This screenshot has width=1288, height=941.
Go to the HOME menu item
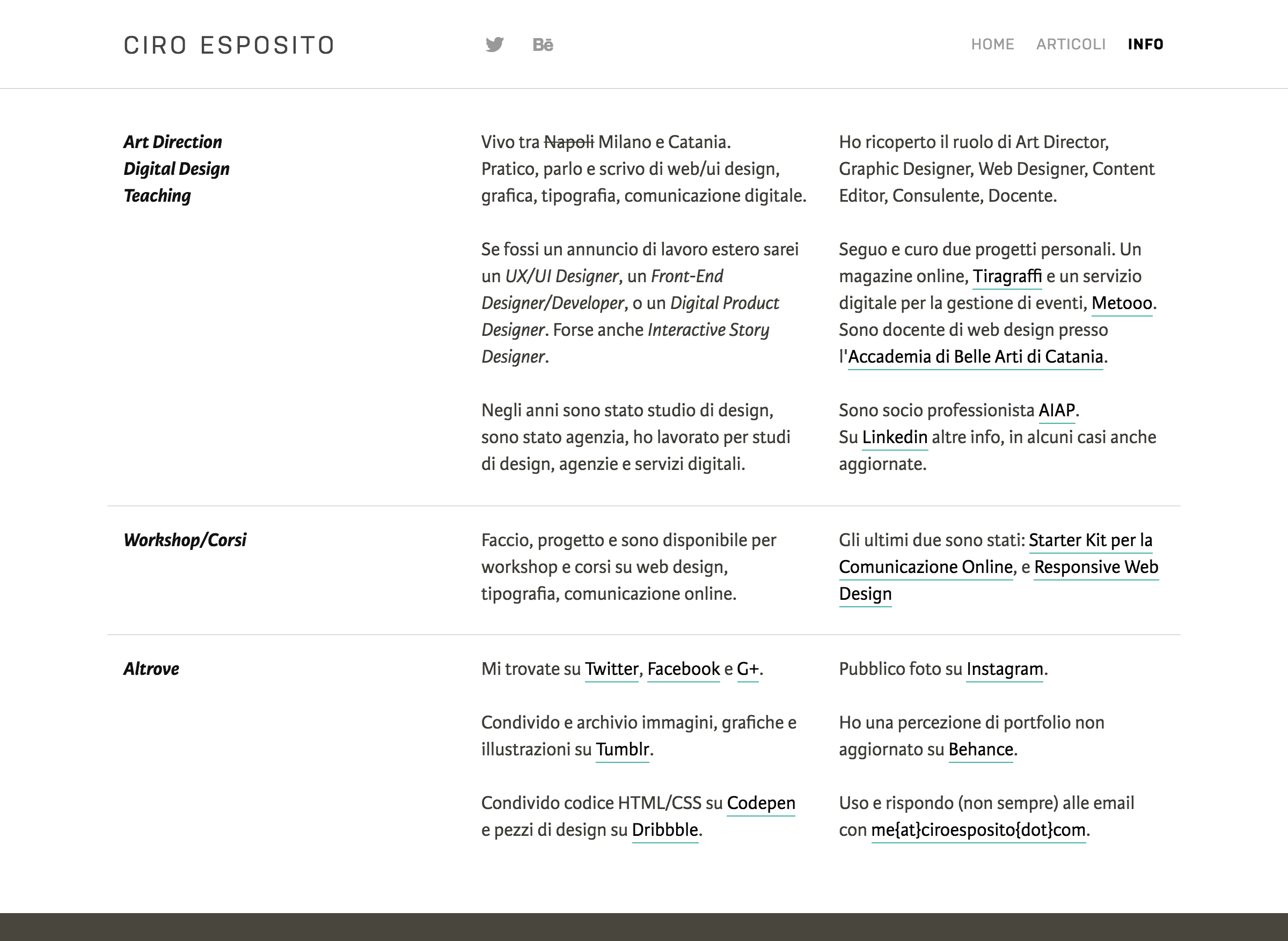click(x=992, y=45)
